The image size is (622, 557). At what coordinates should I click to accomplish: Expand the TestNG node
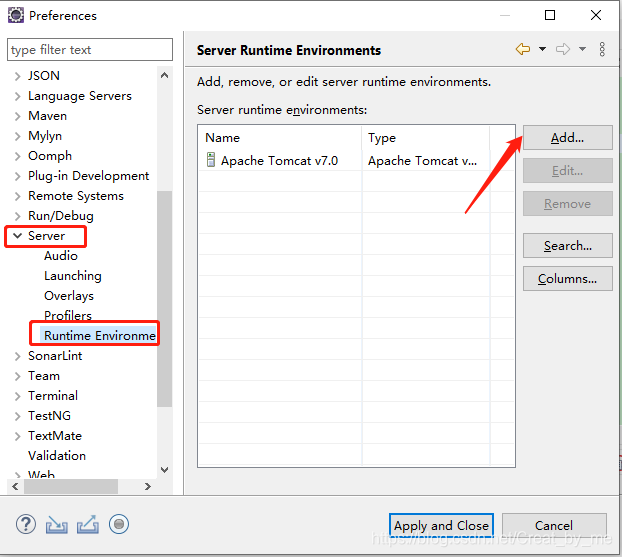click(x=17, y=416)
